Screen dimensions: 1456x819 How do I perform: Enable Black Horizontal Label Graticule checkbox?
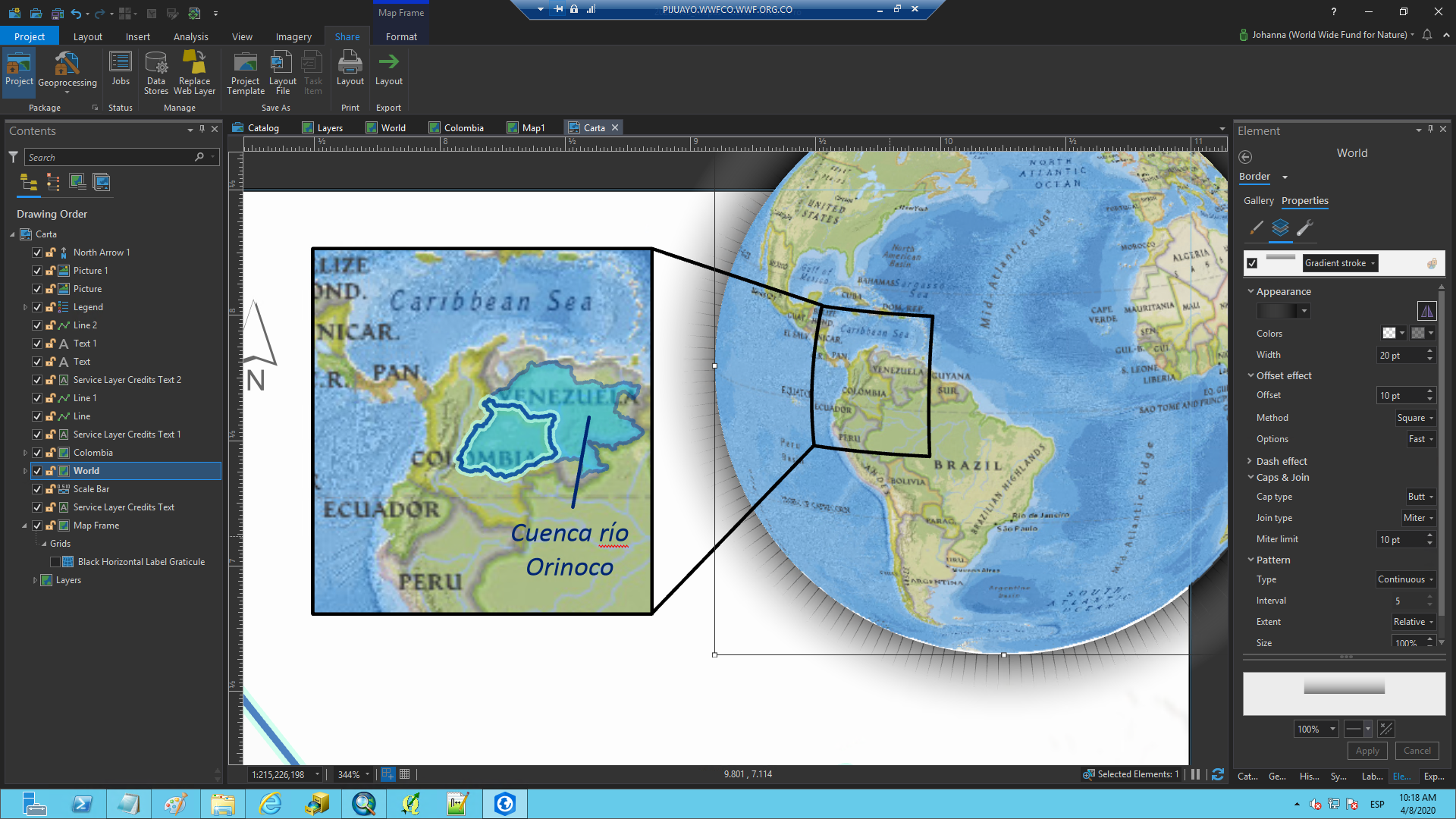click(x=55, y=562)
